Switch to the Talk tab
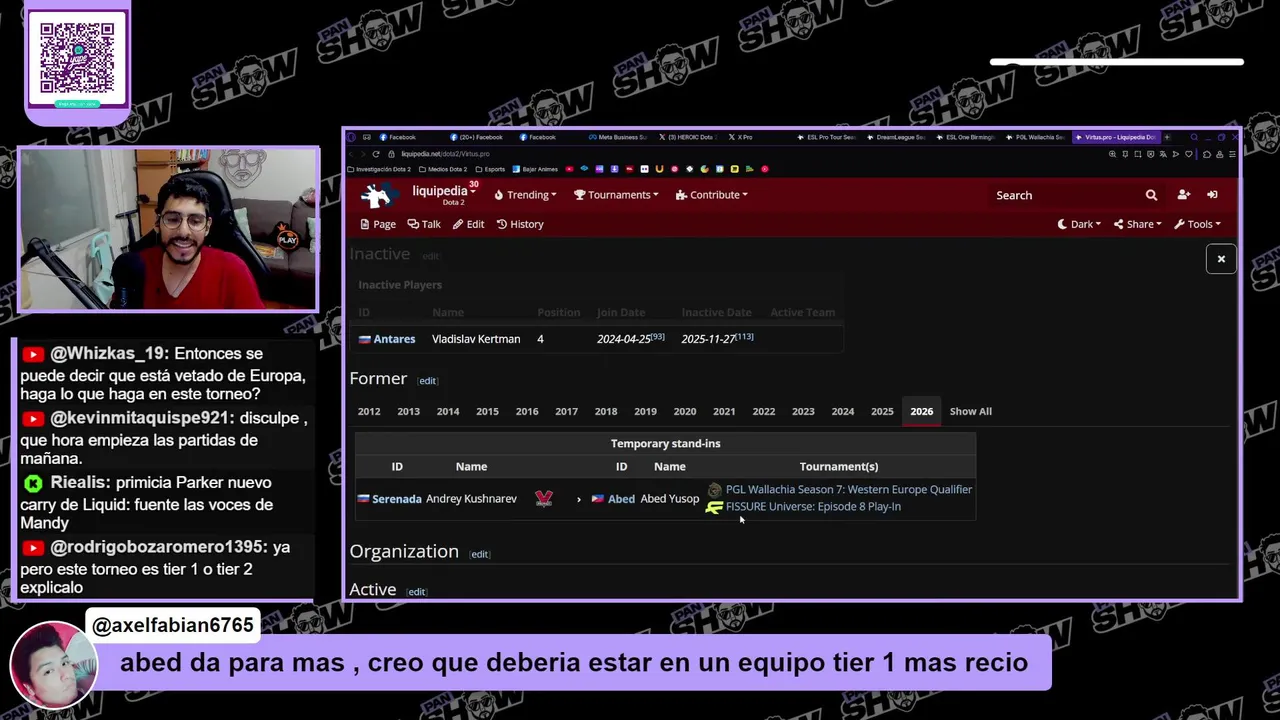 point(424,224)
